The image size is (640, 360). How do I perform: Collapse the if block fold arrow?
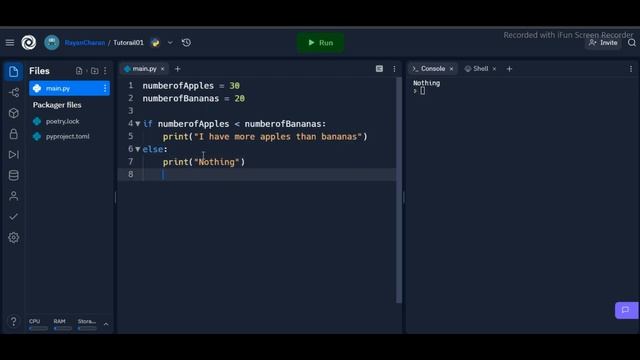(138, 124)
